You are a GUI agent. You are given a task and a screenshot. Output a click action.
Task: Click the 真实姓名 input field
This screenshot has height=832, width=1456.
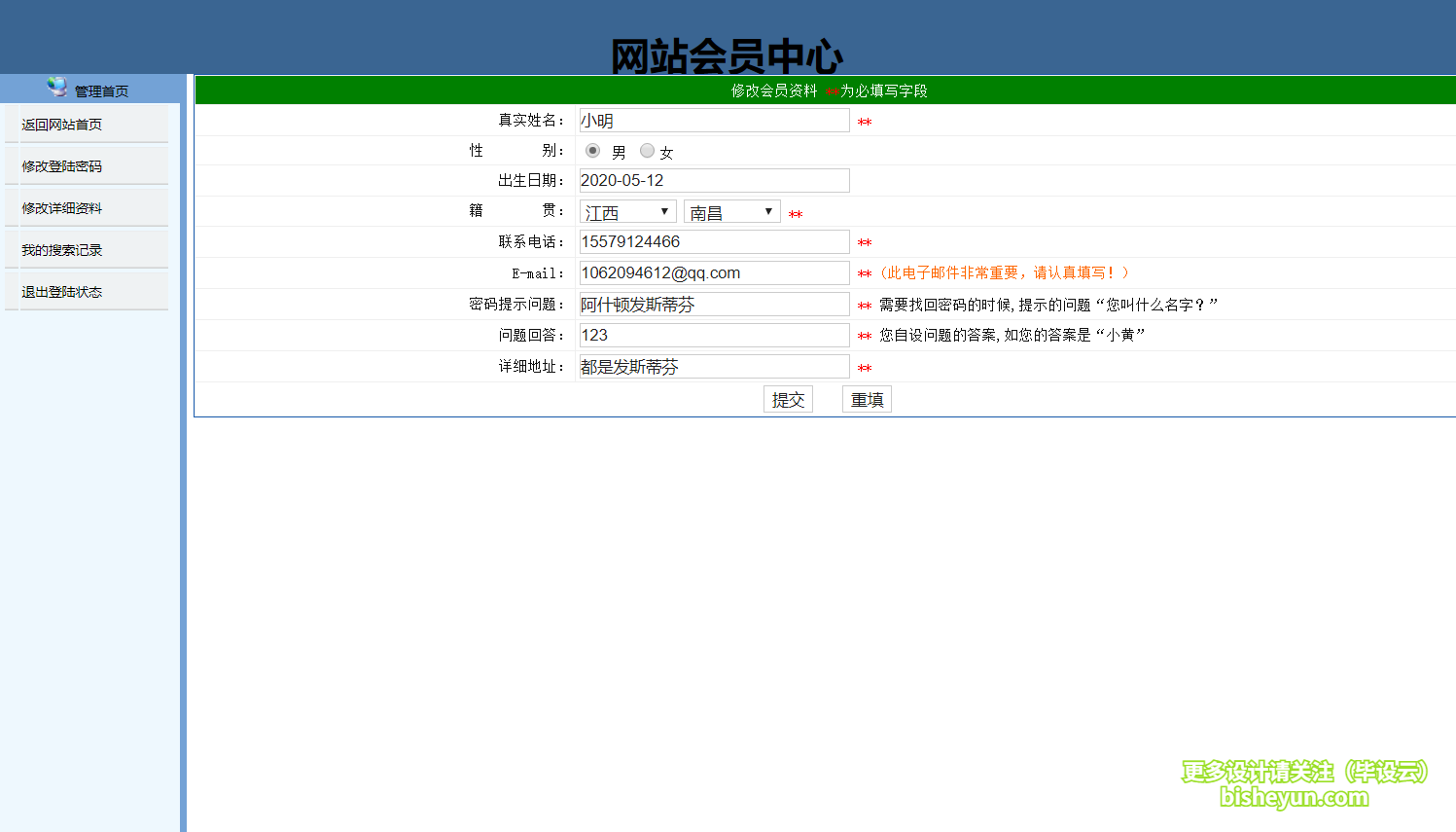click(714, 121)
